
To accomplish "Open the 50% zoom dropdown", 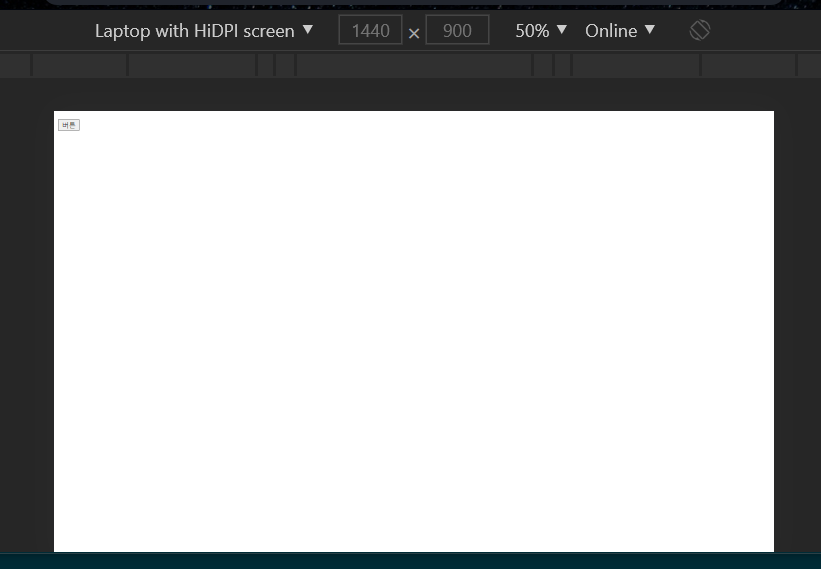I will click(541, 30).
